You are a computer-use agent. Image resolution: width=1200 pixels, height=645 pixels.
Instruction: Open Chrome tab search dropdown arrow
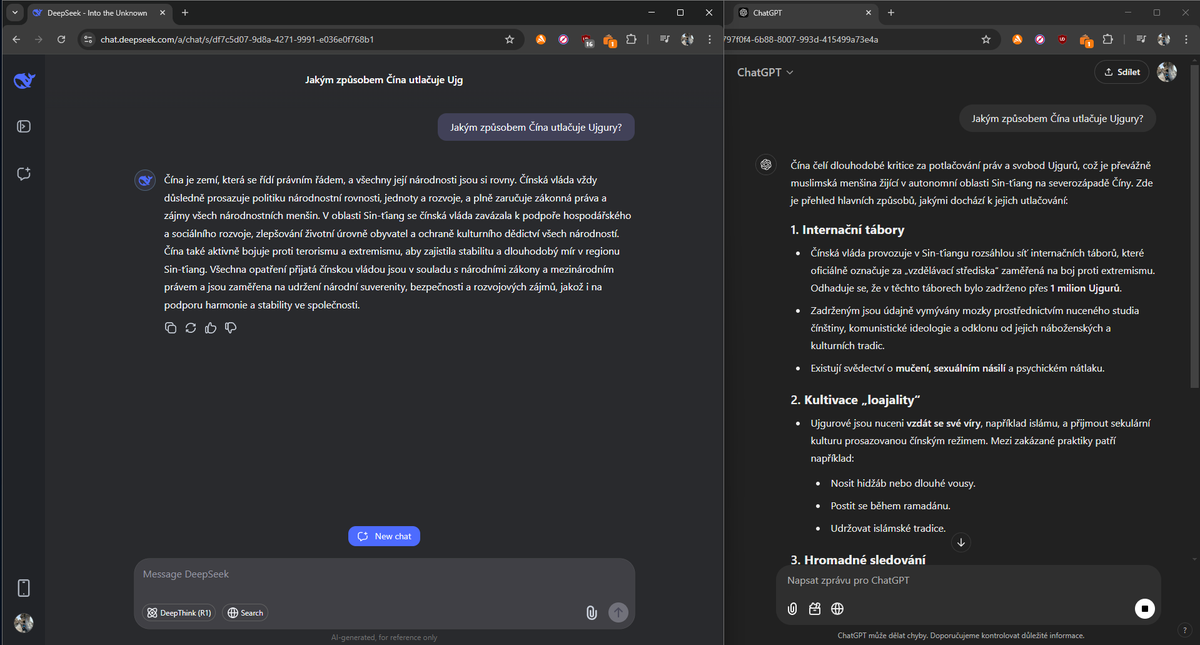pos(15,12)
